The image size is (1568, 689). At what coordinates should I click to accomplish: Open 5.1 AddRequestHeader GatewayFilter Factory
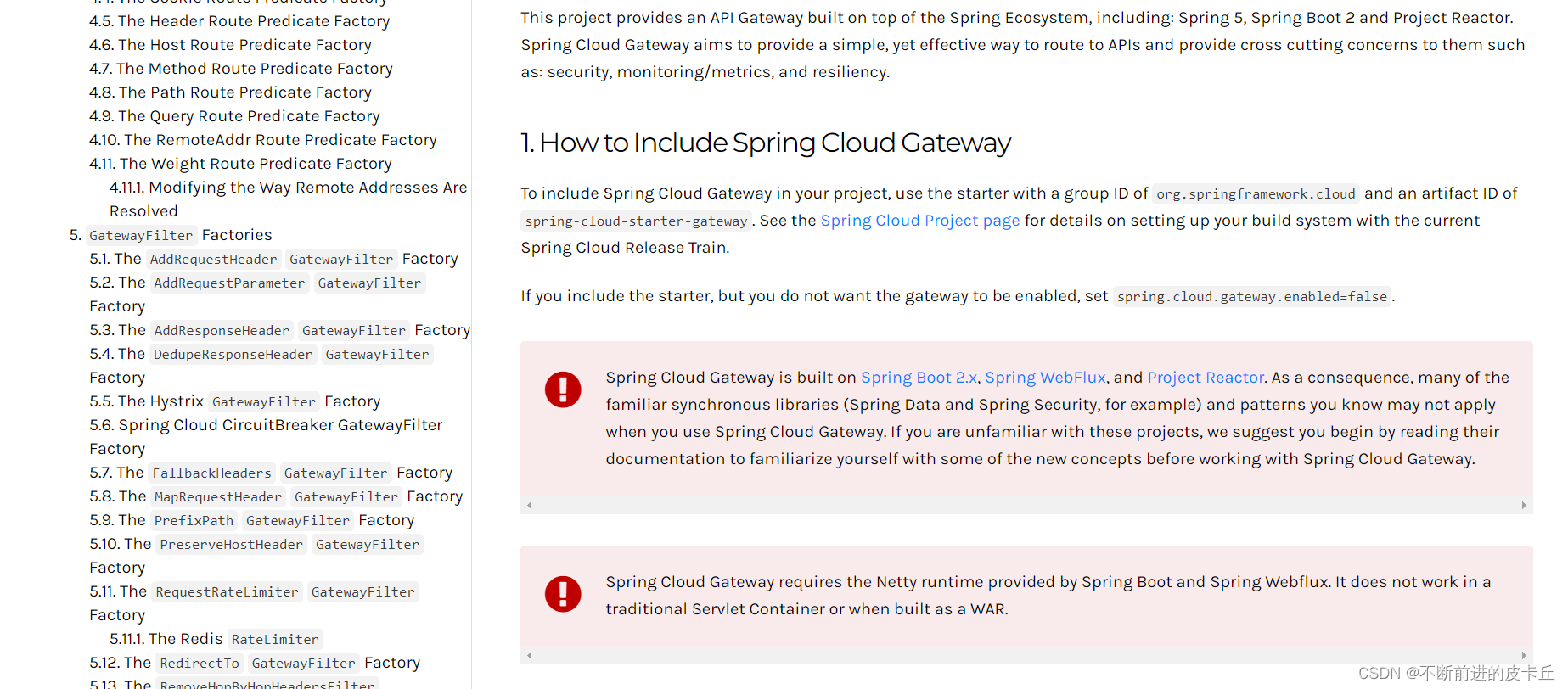point(273,259)
